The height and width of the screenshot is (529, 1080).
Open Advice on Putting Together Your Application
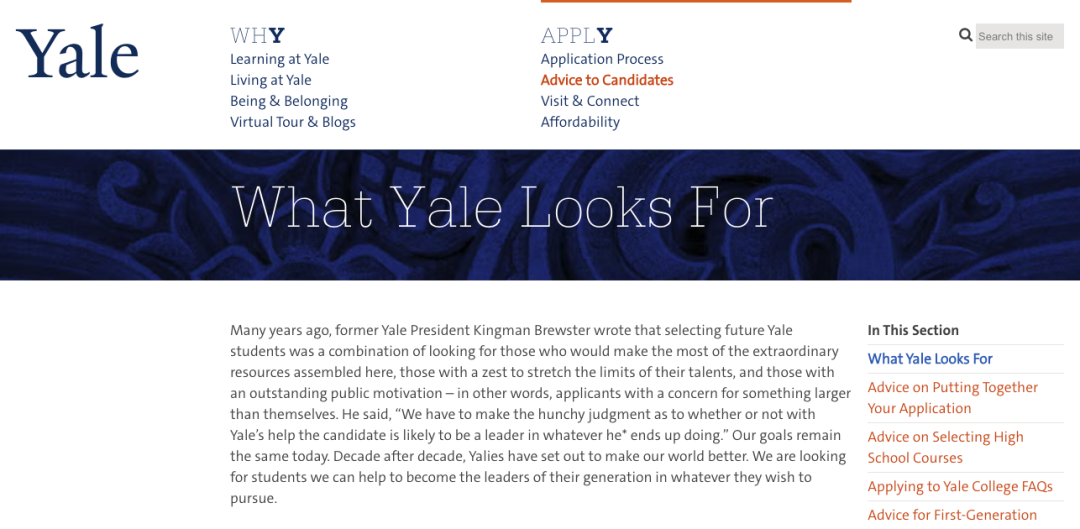click(x=953, y=397)
